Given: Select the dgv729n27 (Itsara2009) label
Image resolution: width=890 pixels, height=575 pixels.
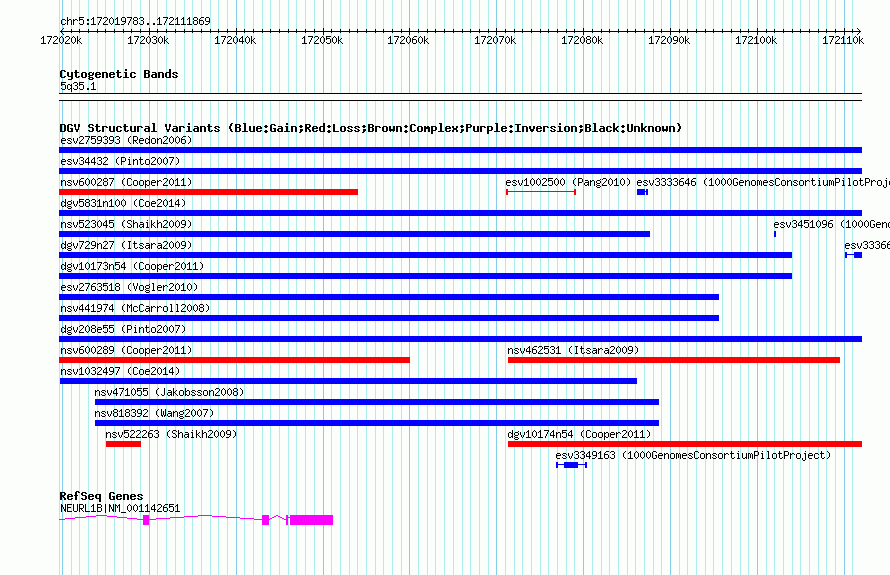Looking at the screenshot, I should 126,245.
